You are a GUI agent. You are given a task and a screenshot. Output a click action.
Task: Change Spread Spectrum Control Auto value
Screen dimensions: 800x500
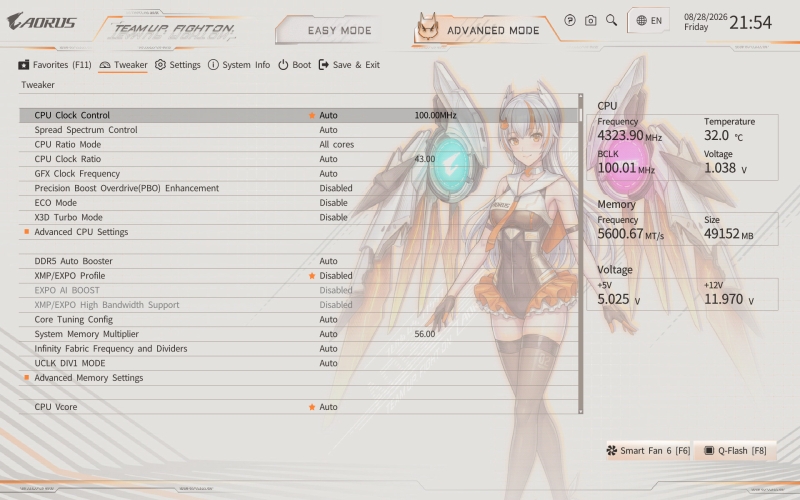329,130
